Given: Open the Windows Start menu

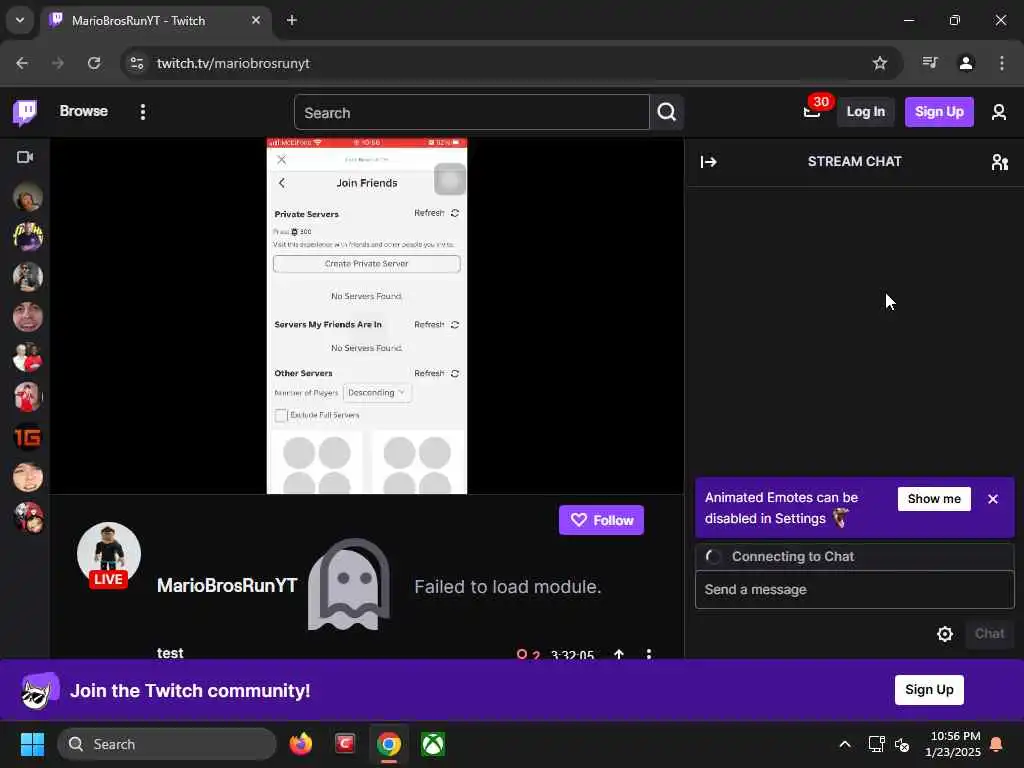Looking at the screenshot, I should coord(32,744).
